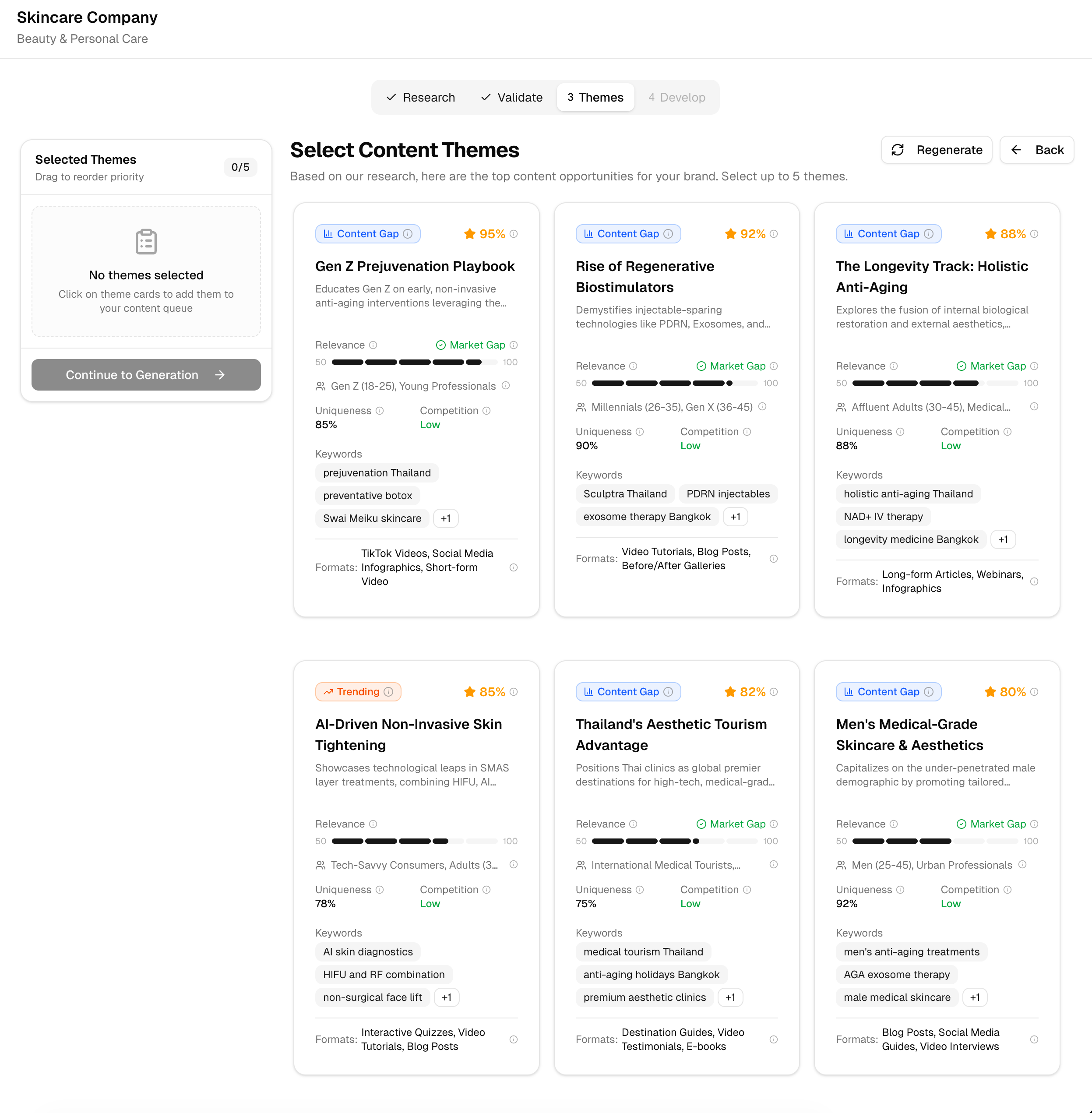Screen dimensions: 1092x1113
Task: Click the Back button at top right
Action: (x=1037, y=150)
